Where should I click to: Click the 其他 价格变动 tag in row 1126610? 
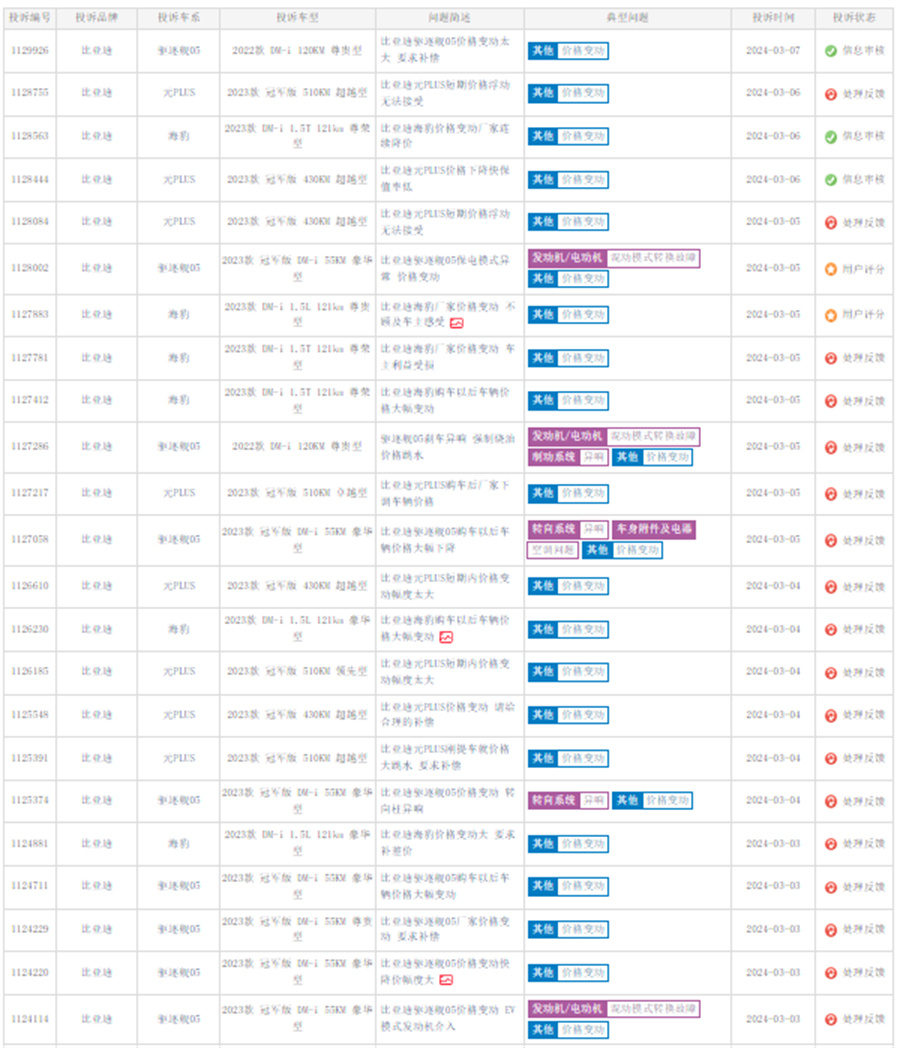(568, 586)
